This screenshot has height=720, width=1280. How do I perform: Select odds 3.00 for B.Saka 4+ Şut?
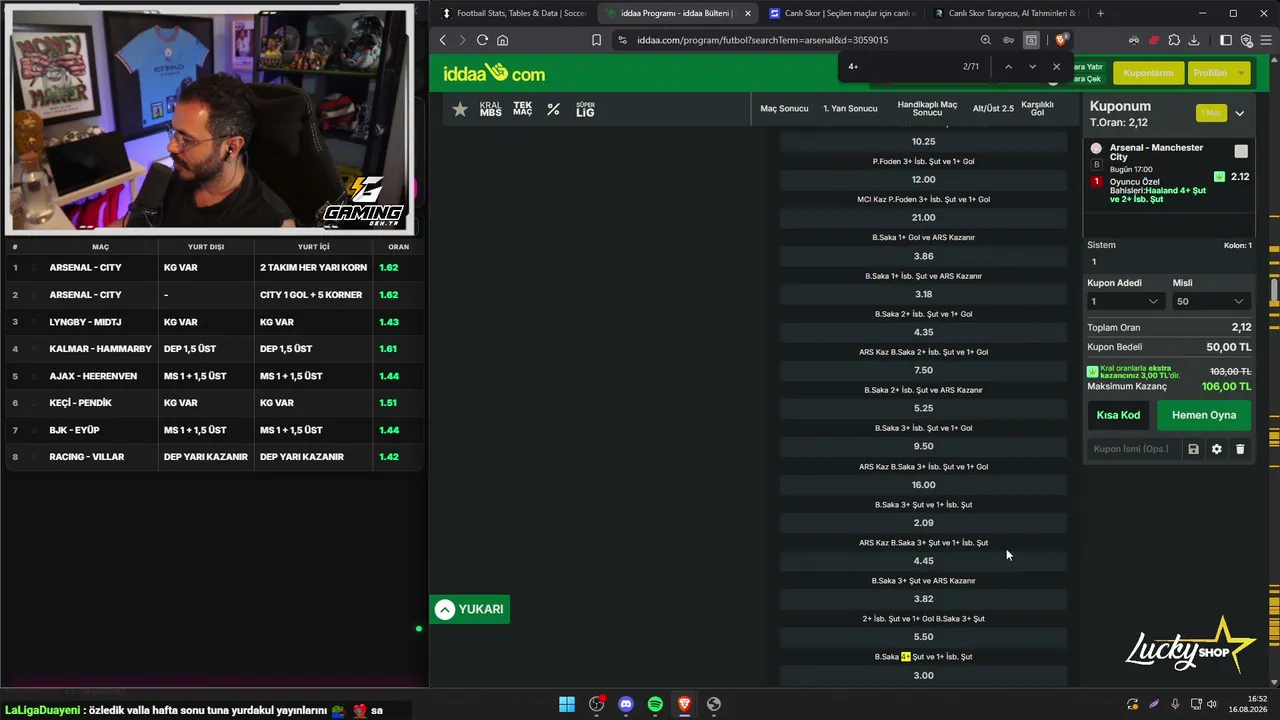(x=923, y=675)
